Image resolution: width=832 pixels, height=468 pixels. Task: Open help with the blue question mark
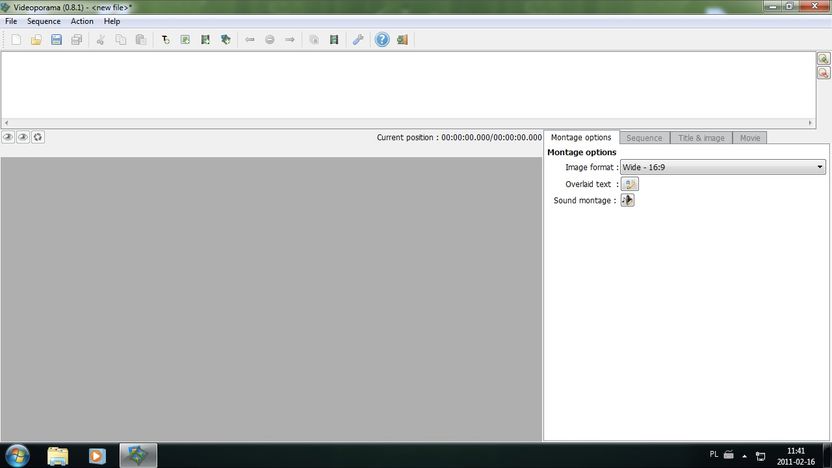click(382, 40)
